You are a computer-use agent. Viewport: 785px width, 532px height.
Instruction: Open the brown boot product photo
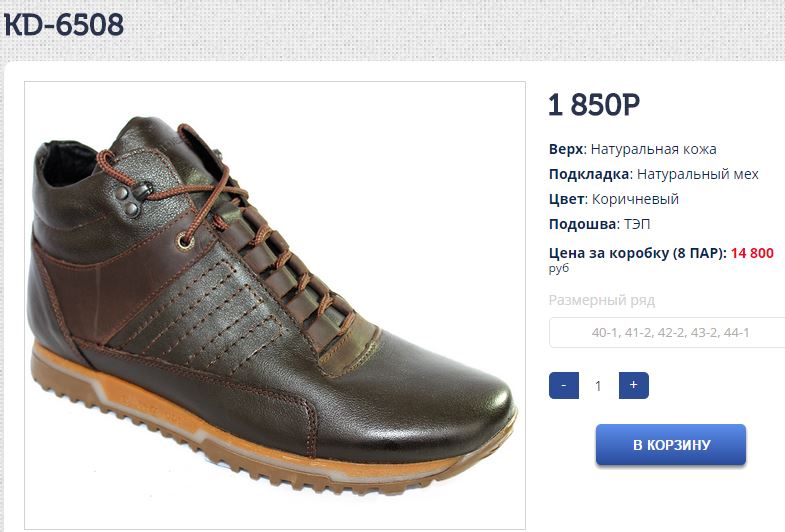275,305
